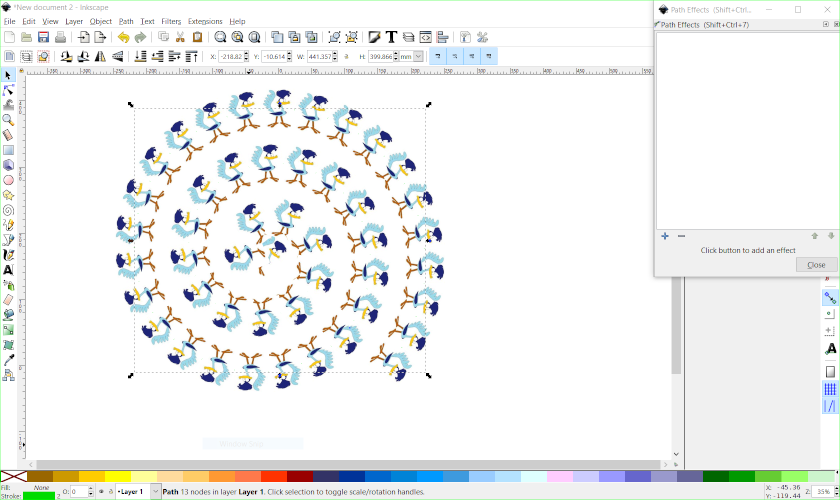
Task: Click the Save document icon
Action: click(43, 37)
